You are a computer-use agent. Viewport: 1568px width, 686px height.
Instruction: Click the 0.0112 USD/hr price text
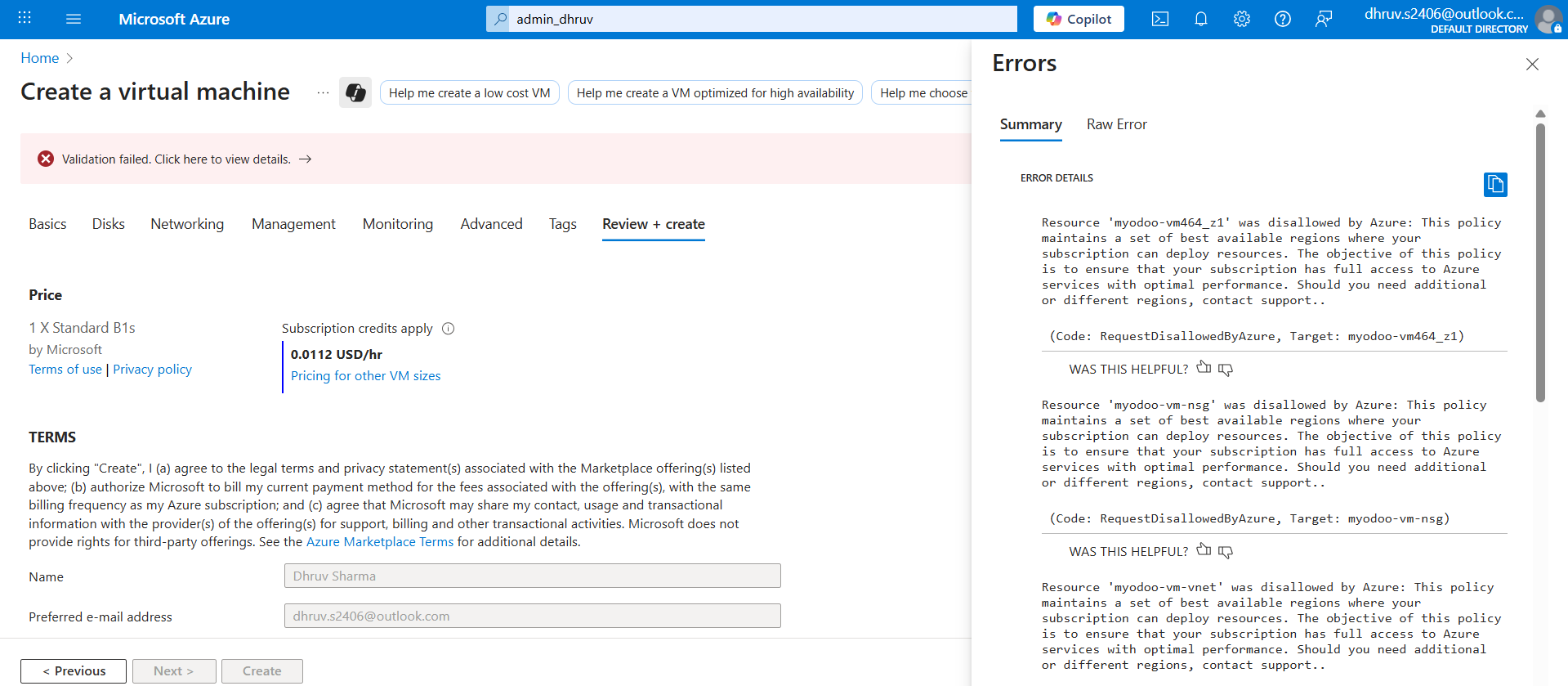[x=337, y=354]
